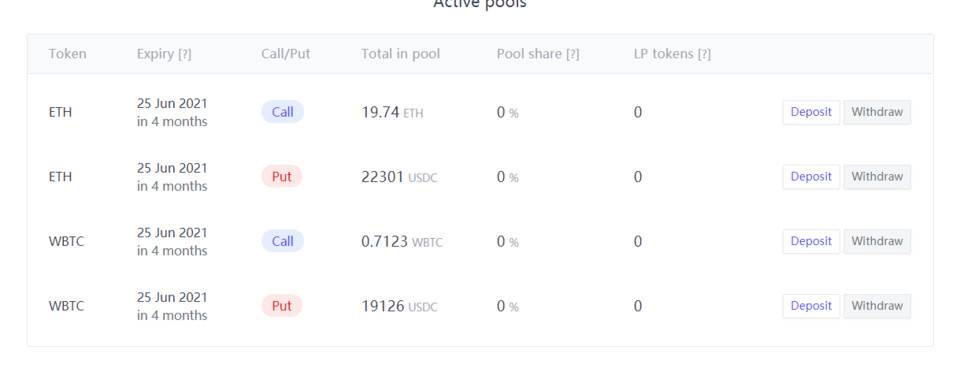Viewport: 960px width, 372px height.
Task: Deposit into the WBTC Call pool
Action: [811, 242]
